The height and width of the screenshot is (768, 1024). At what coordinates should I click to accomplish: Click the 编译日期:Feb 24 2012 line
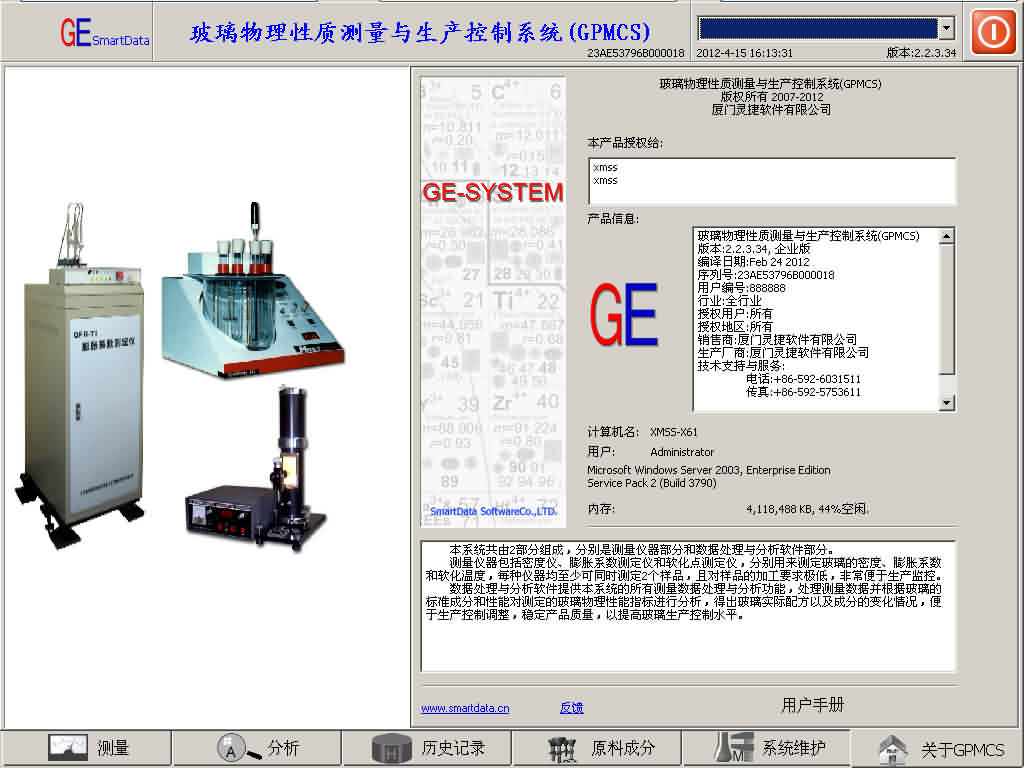click(x=753, y=262)
